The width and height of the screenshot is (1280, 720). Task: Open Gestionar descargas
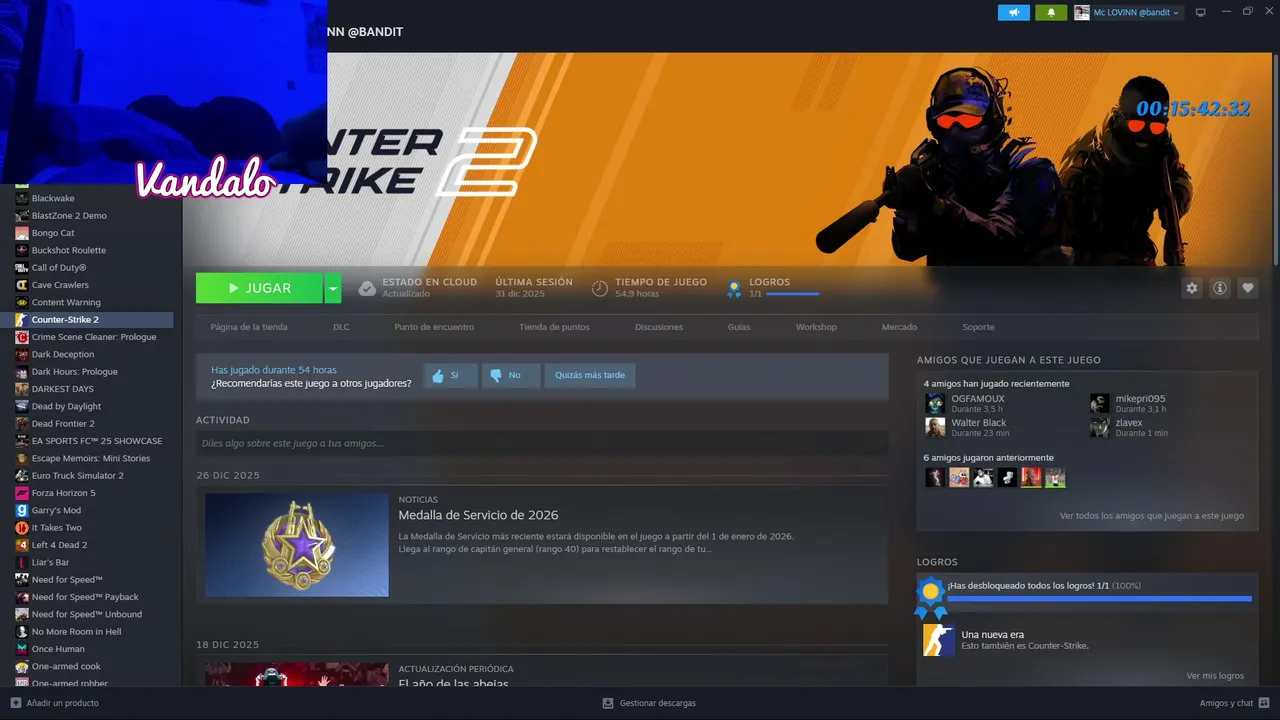pyautogui.click(x=649, y=703)
